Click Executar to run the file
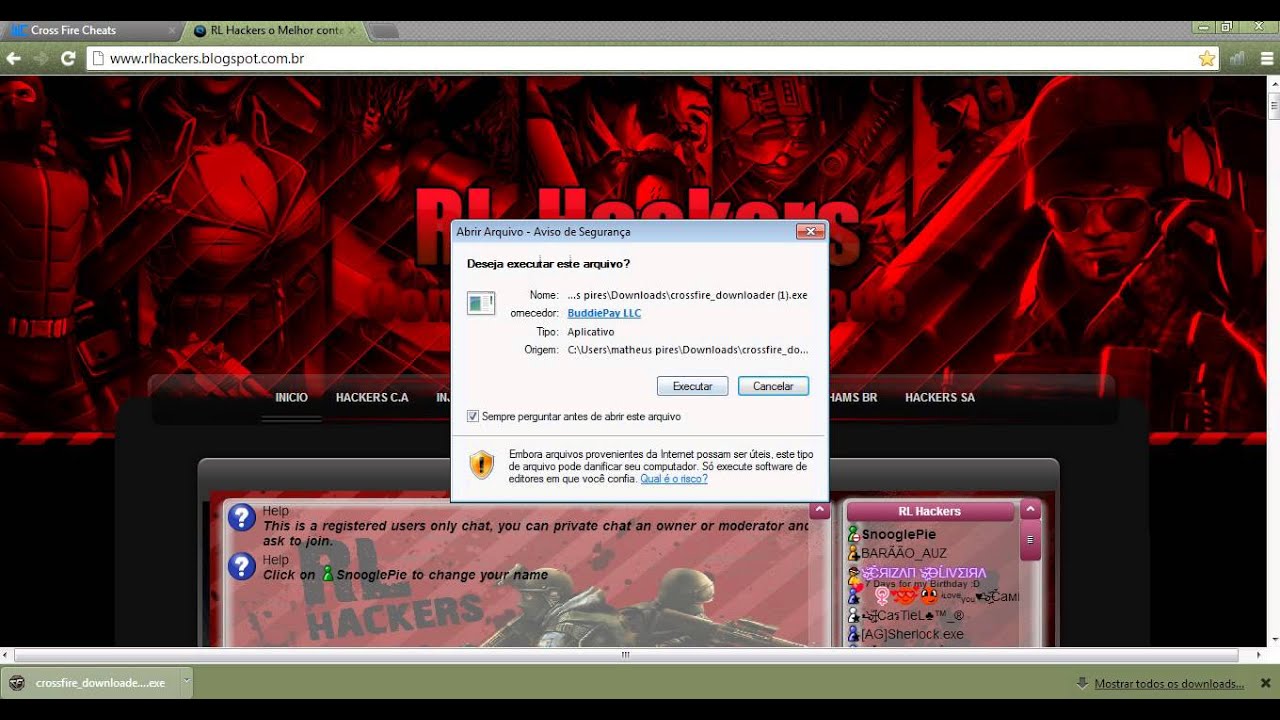This screenshot has width=1280, height=720. pyautogui.click(x=692, y=386)
